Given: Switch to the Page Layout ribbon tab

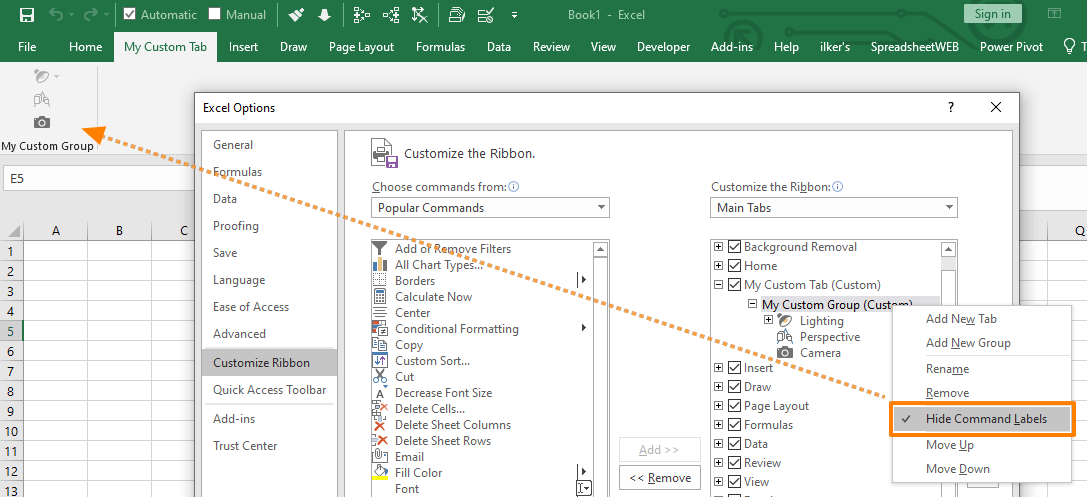Looking at the screenshot, I should [361, 47].
